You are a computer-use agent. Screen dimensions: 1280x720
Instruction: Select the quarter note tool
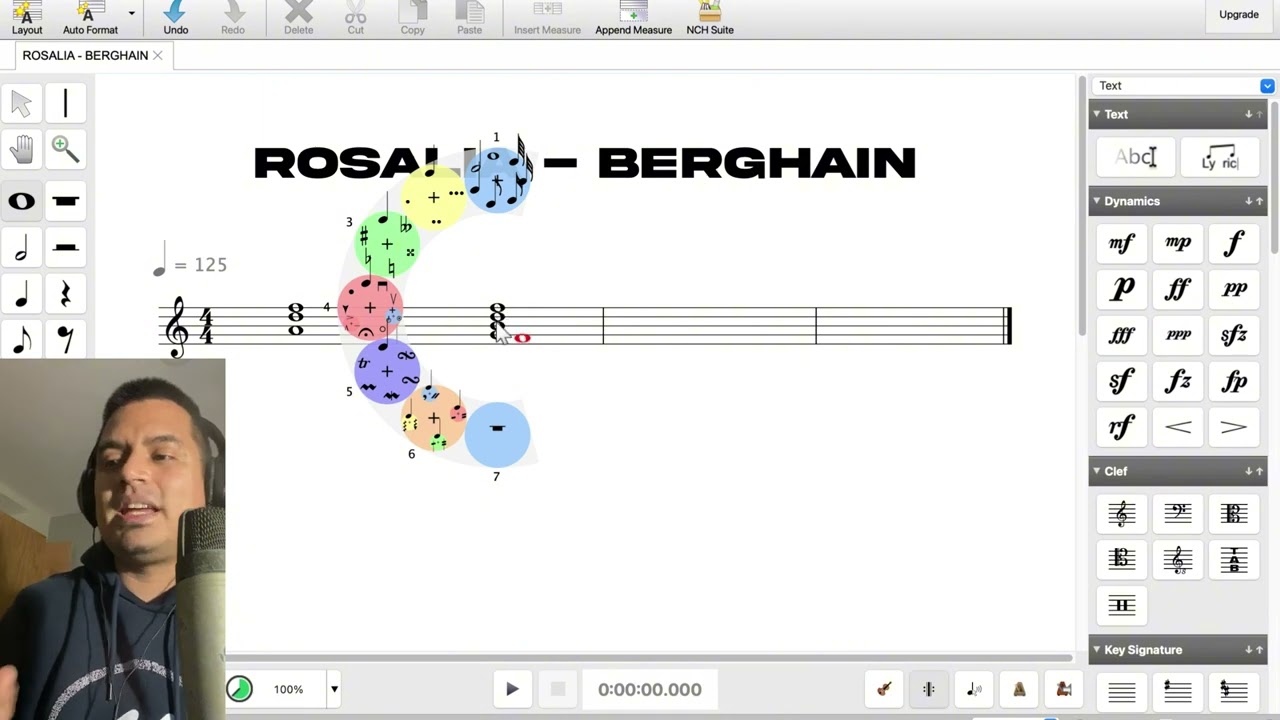pyautogui.click(x=21, y=294)
